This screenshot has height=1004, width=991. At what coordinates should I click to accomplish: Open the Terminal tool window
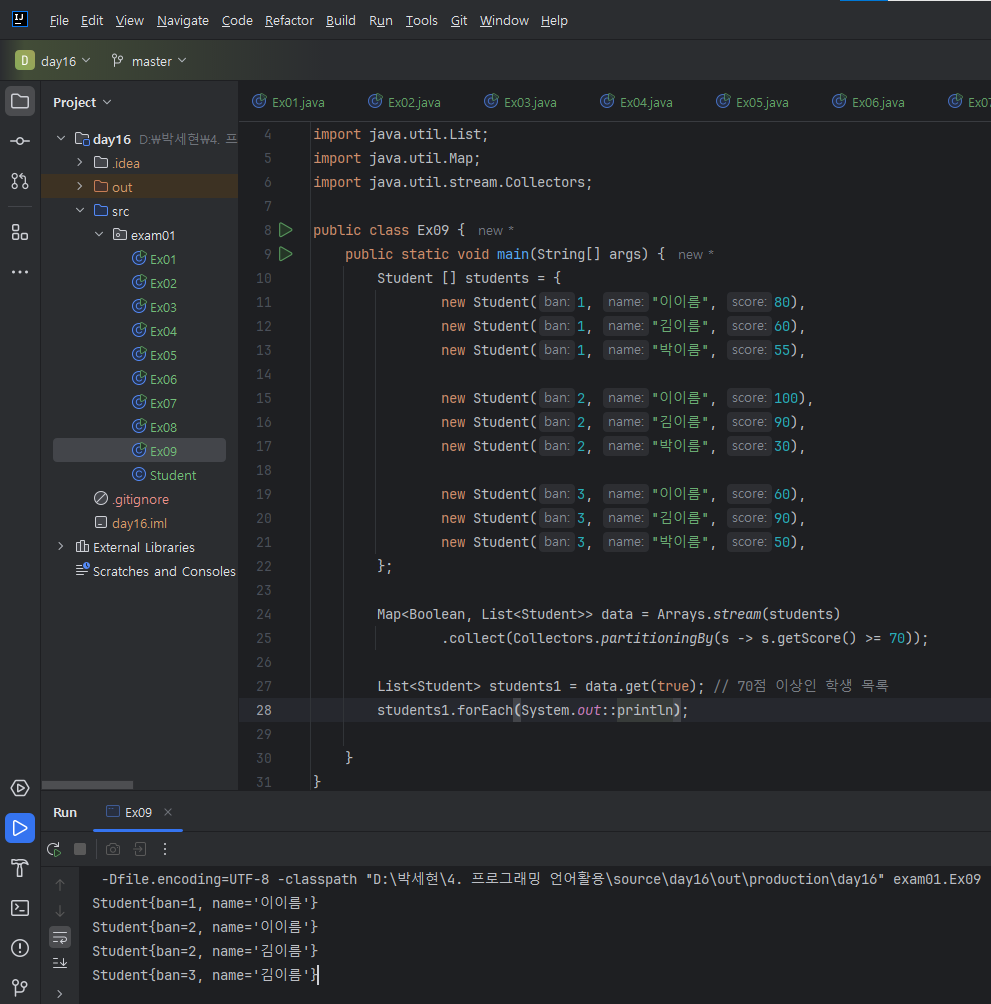click(x=19, y=907)
